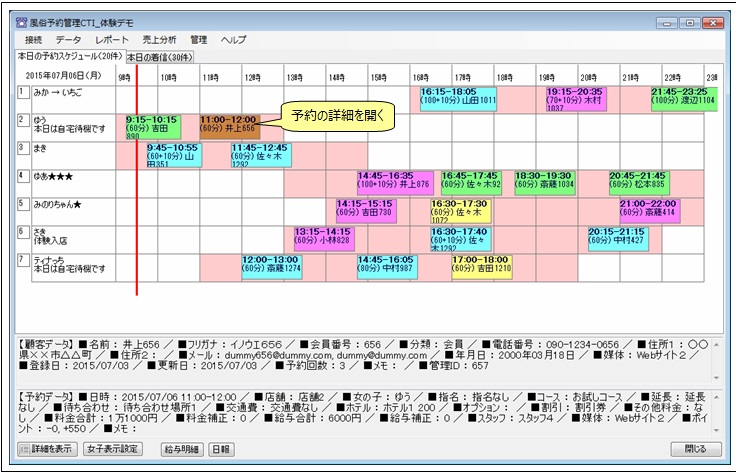Click the 12:00-13:00 斎藤1274 reservation

271,265
